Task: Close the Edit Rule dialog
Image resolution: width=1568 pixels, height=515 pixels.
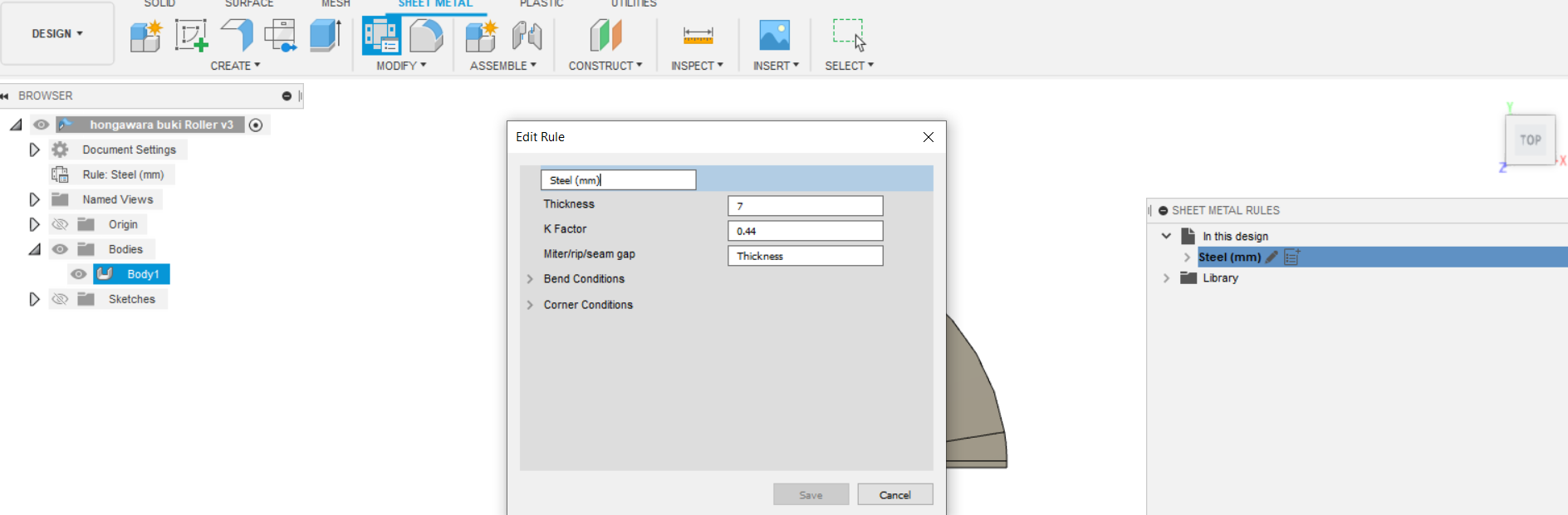Action: (x=929, y=137)
